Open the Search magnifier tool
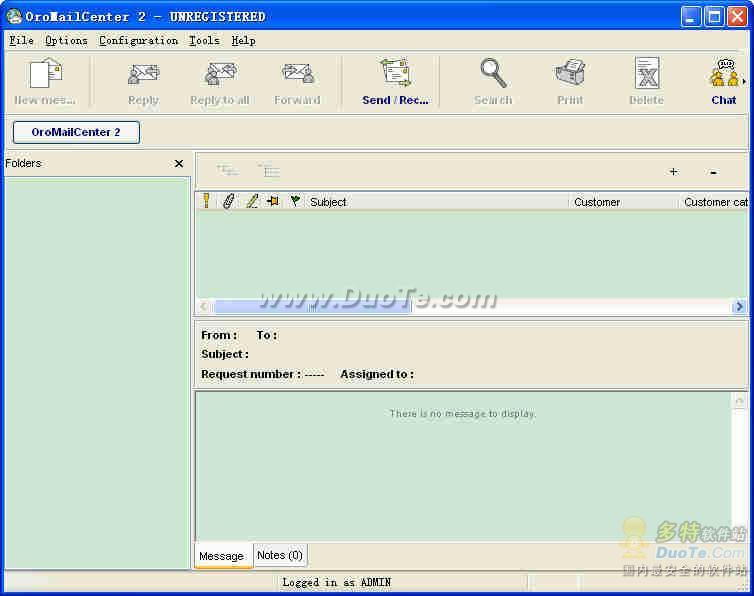 [493, 73]
